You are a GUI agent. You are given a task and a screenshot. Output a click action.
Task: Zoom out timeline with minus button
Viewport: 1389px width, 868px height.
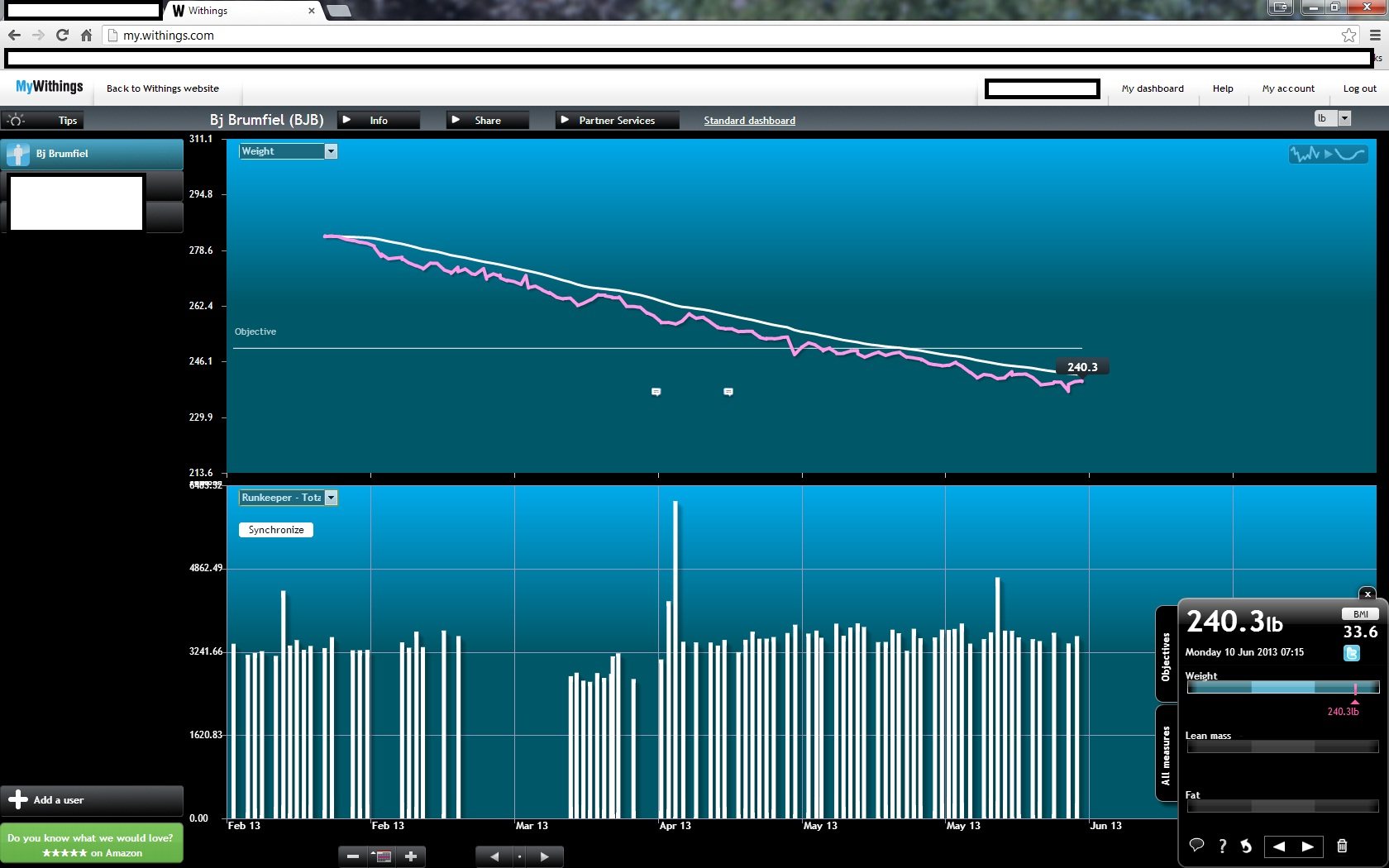click(x=353, y=856)
